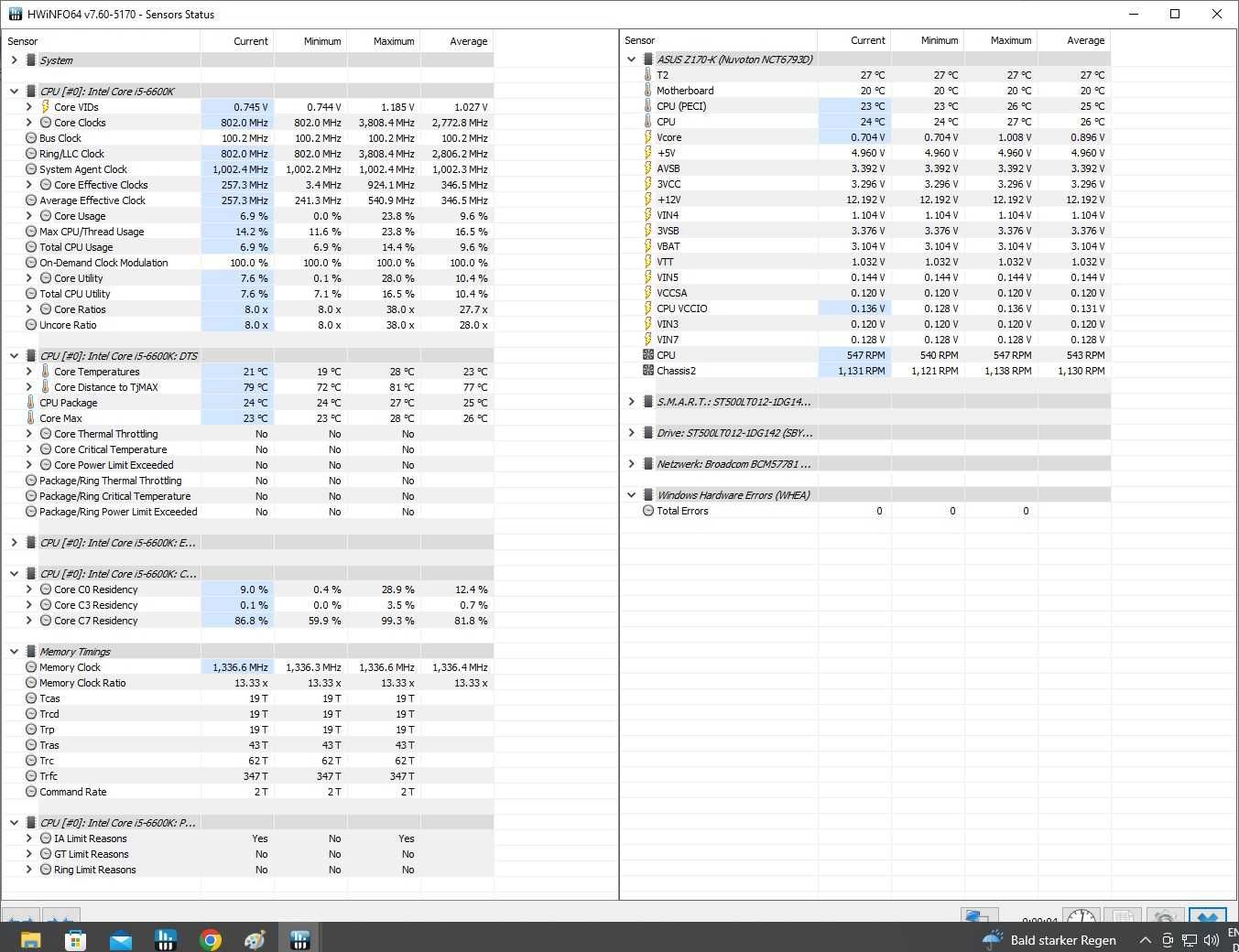Click the lightning icon beside Vcore
Viewport: 1239px width, 952px height.
(x=647, y=137)
